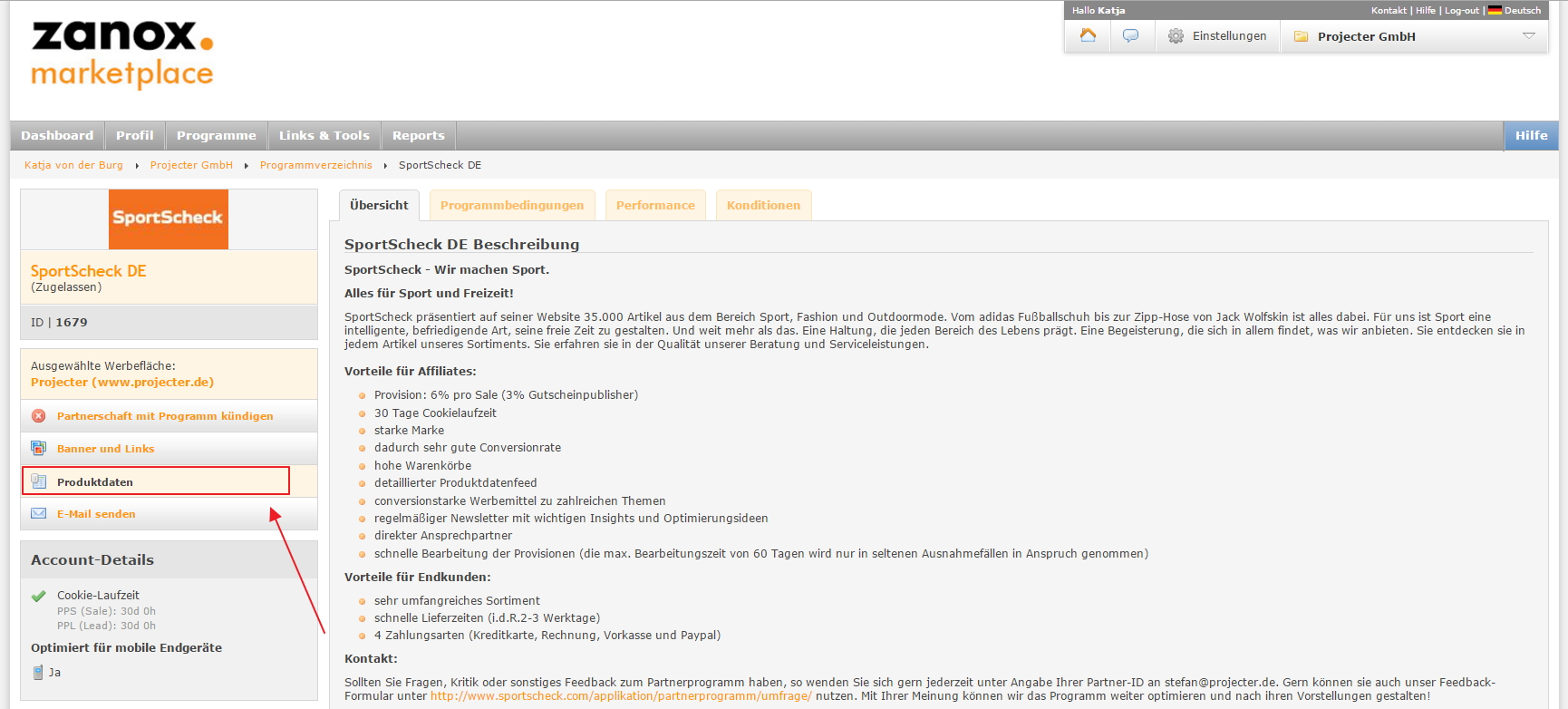Viewport: 1568px width, 709px height.
Task: Click the Programmverzeichnis breadcrumb link
Action: pos(315,165)
